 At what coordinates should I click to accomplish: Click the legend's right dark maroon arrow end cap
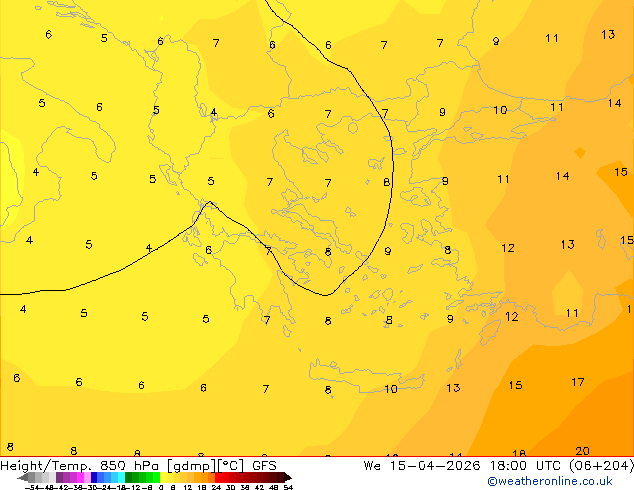point(288,477)
